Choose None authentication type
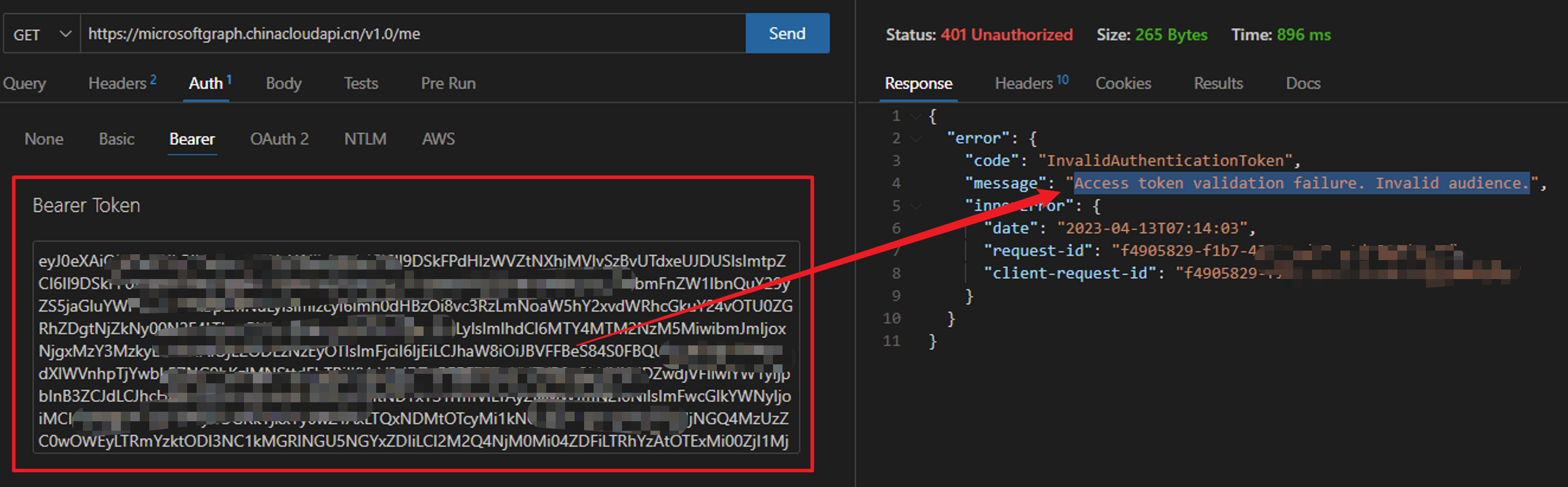The height and width of the screenshot is (487, 1568). click(44, 139)
